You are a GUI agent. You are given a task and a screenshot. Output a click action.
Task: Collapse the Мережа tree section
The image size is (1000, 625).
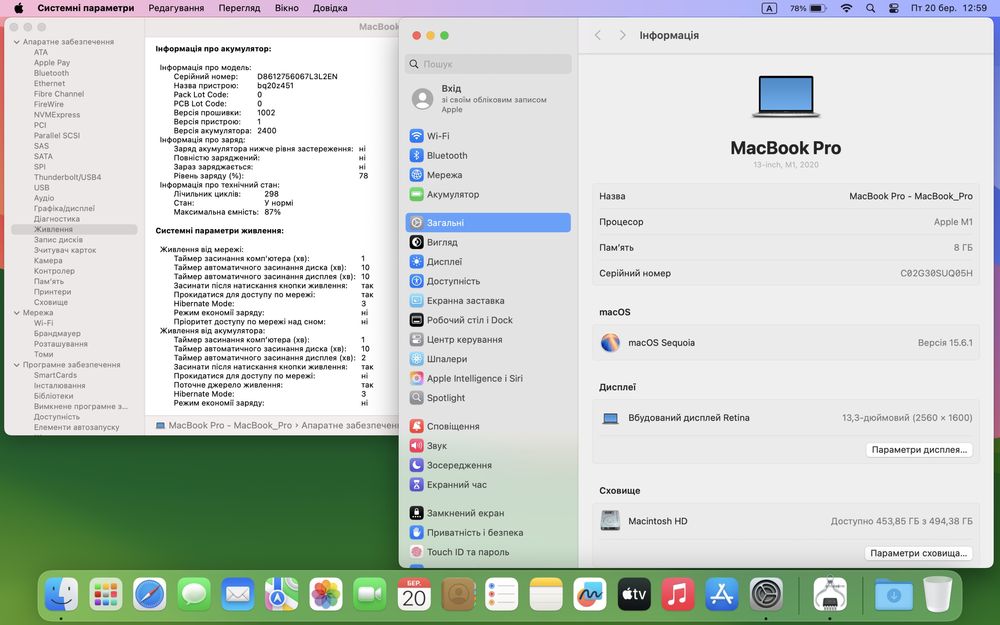click(17, 313)
